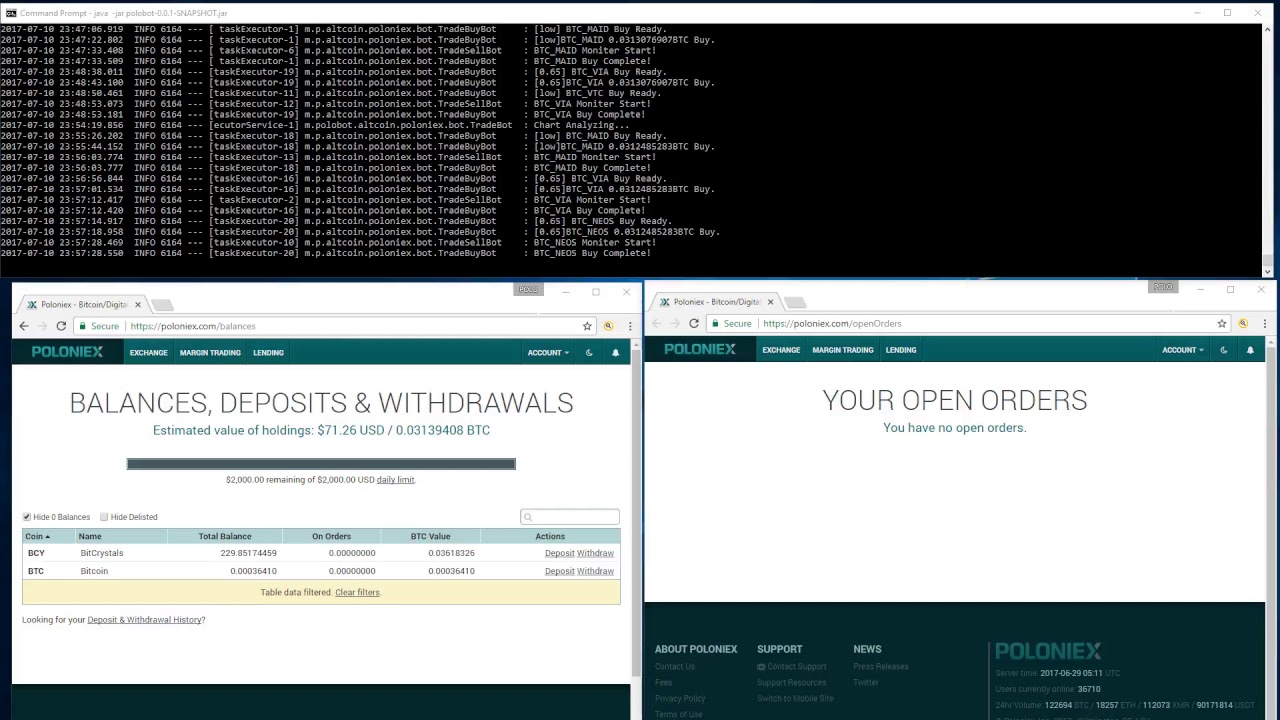Screen dimensions: 1280x720
Task: Click the daily limit progress bar
Action: (321, 463)
